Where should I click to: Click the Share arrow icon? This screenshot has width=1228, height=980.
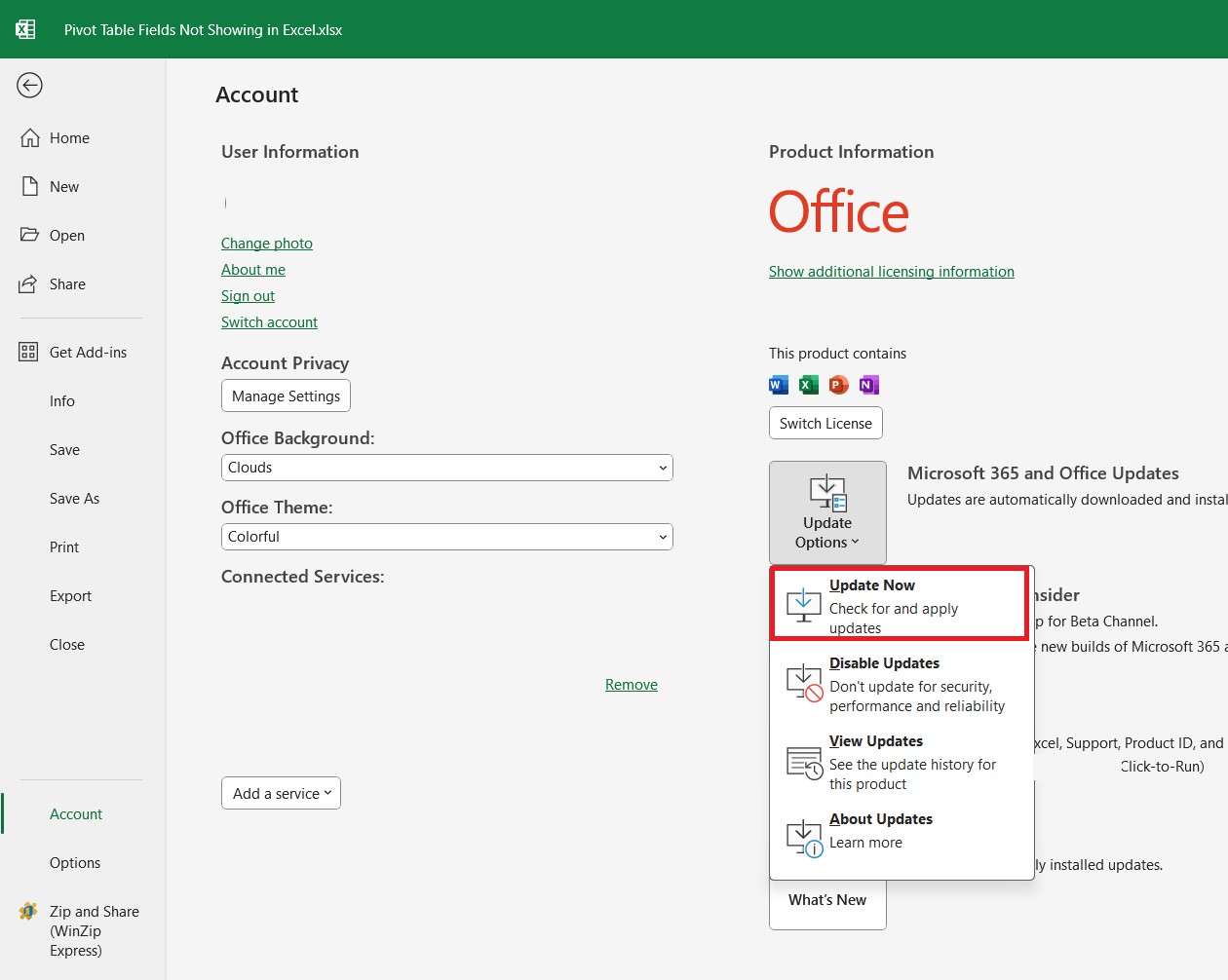pos(28,284)
